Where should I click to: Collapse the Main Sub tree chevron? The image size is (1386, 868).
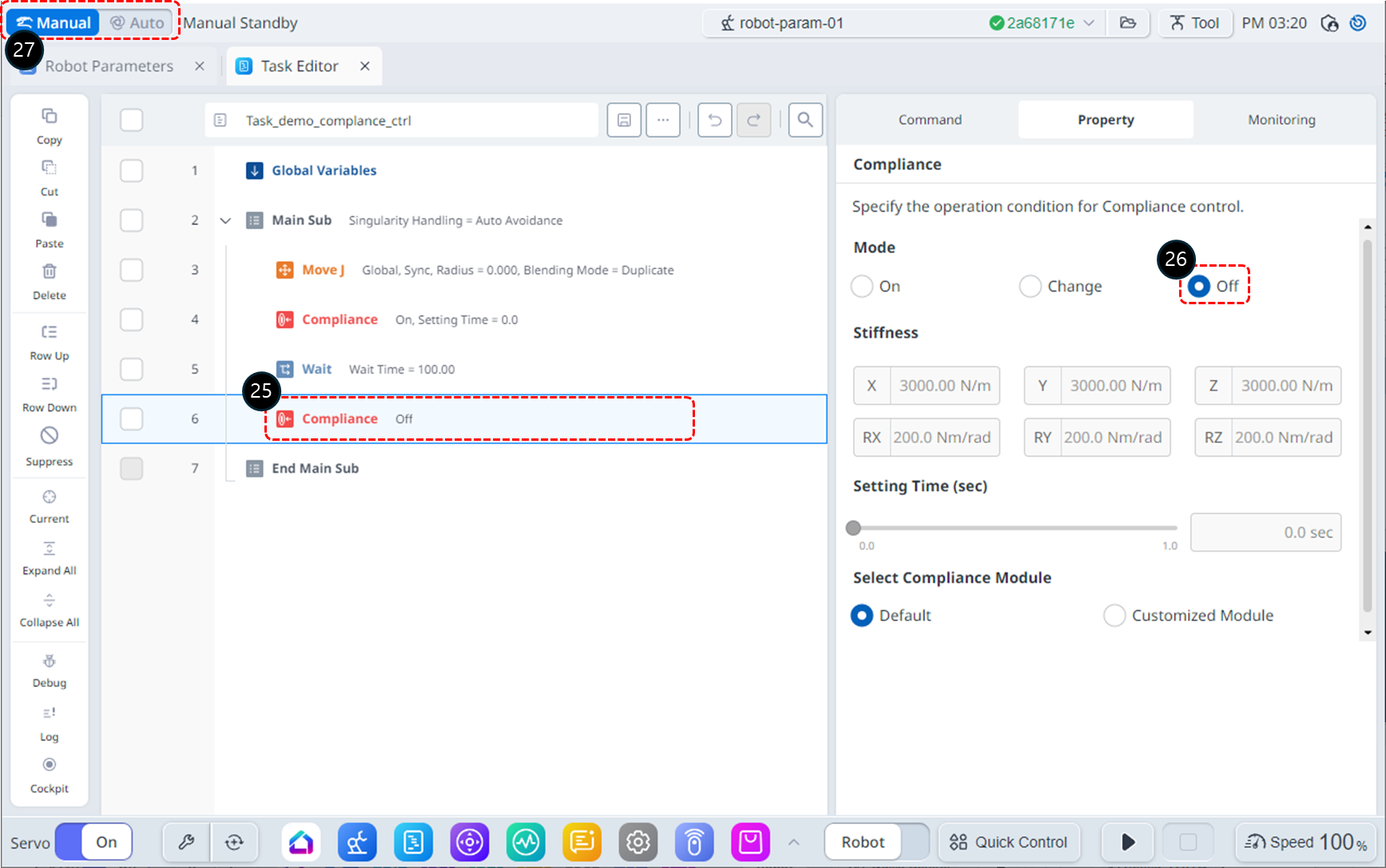(225, 220)
